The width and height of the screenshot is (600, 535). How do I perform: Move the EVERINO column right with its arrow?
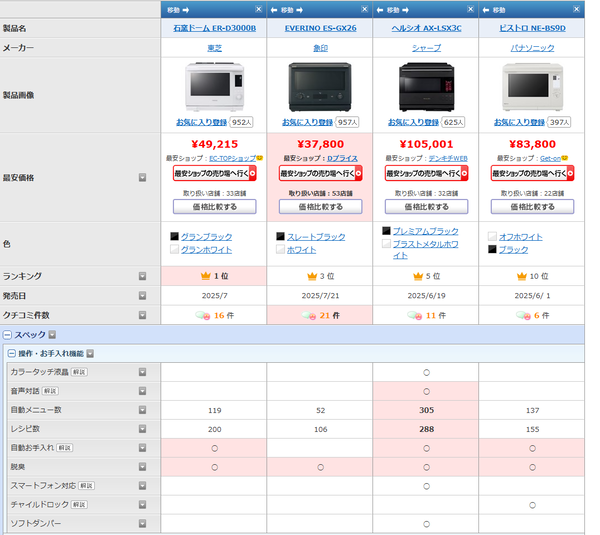point(300,10)
